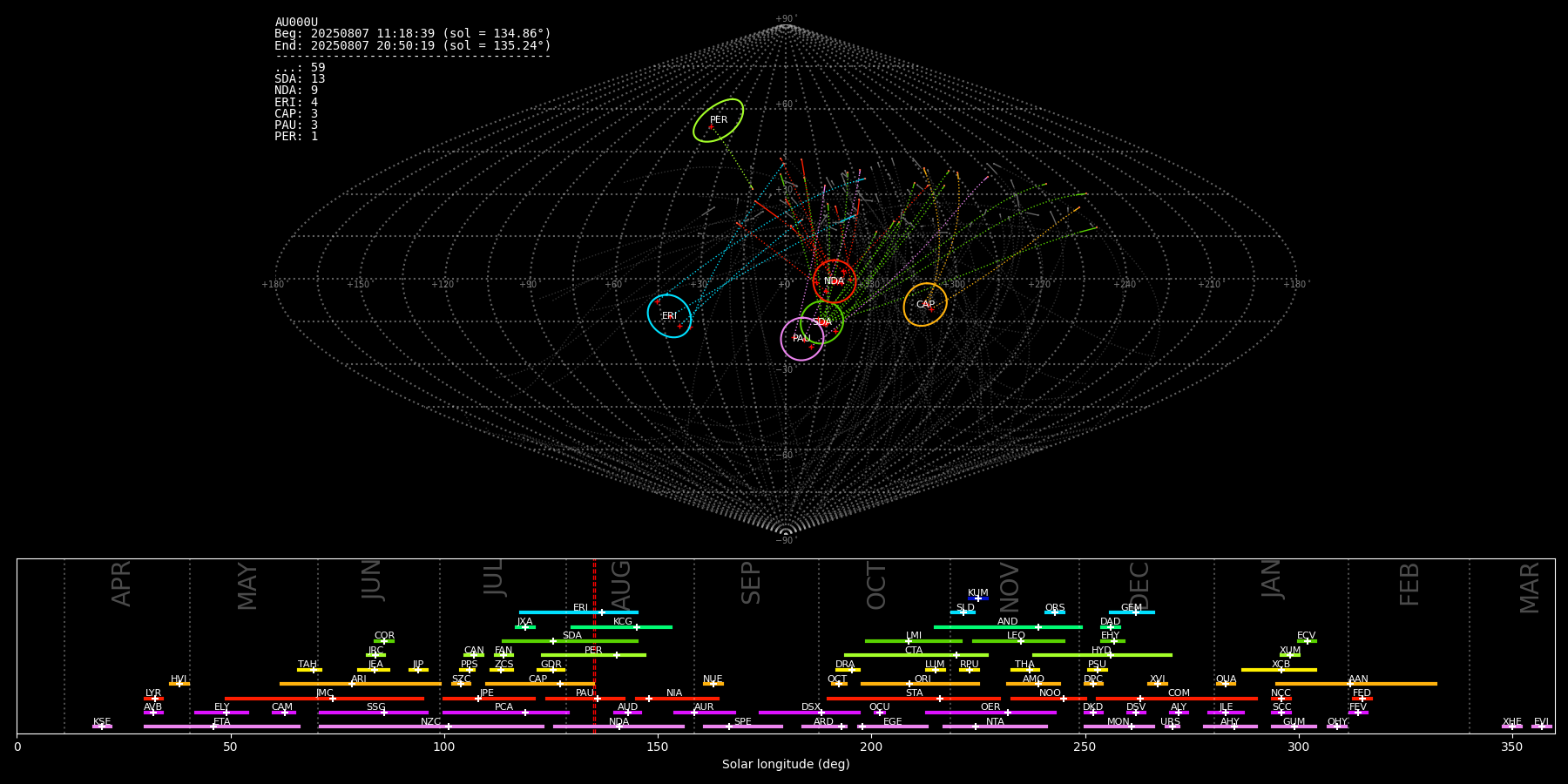Select the CTA shower bar in timeline

pyautogui.click(x=916, y=655)
